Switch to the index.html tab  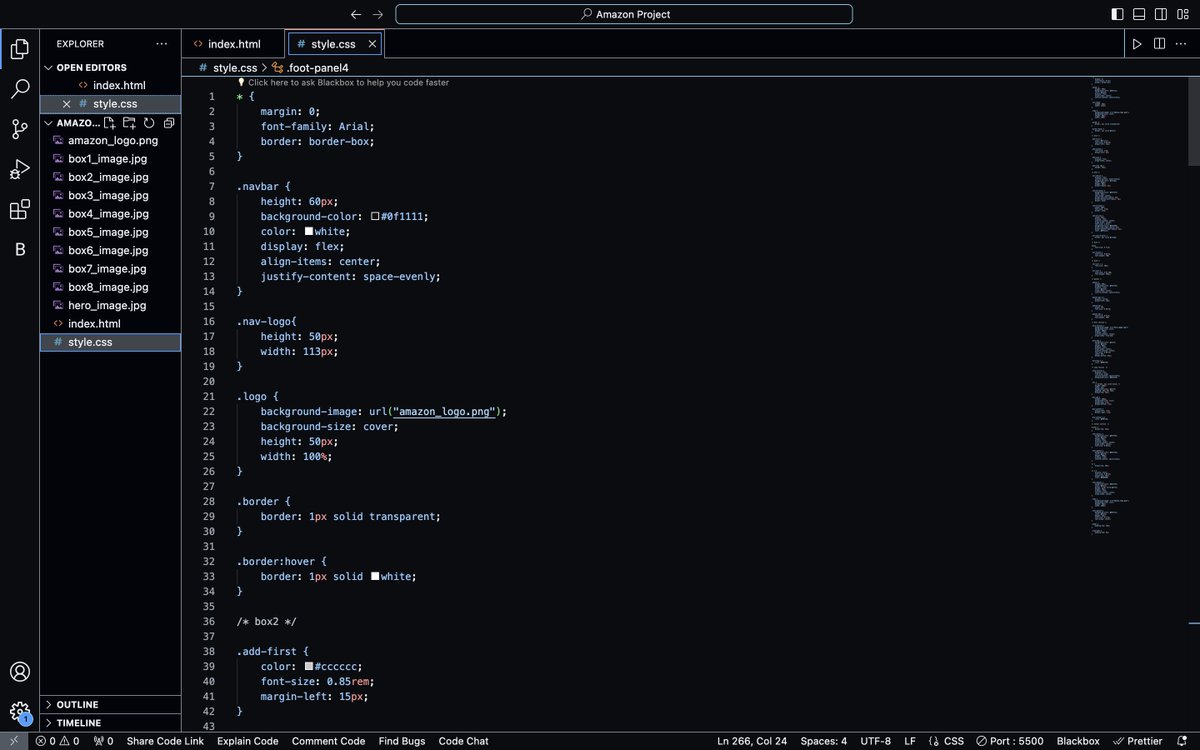(x=234, y=44)
